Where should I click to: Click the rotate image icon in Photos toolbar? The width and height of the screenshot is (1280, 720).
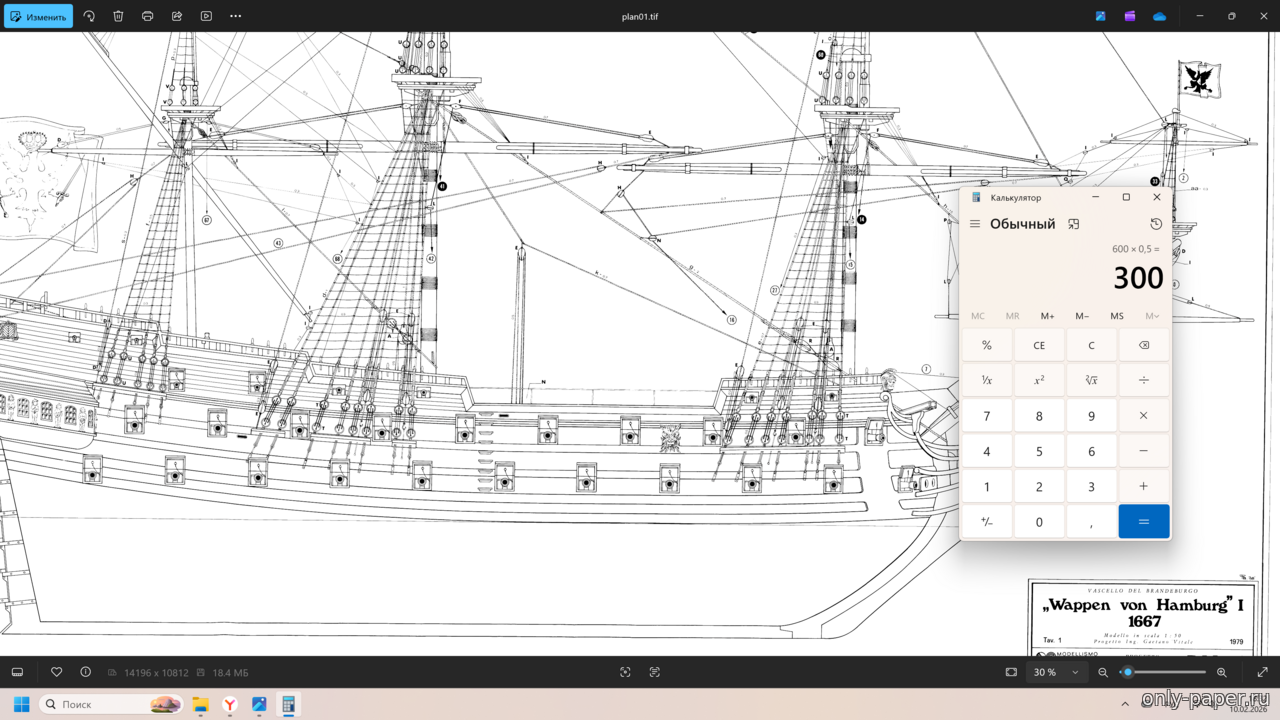(x=89, y=16)
